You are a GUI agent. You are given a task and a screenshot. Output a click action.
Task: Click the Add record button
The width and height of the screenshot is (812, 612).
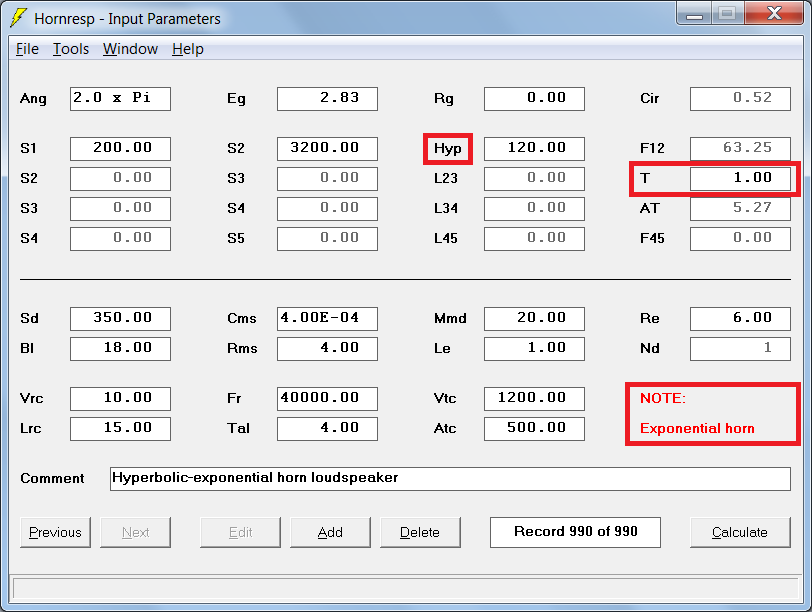point(330,532)
